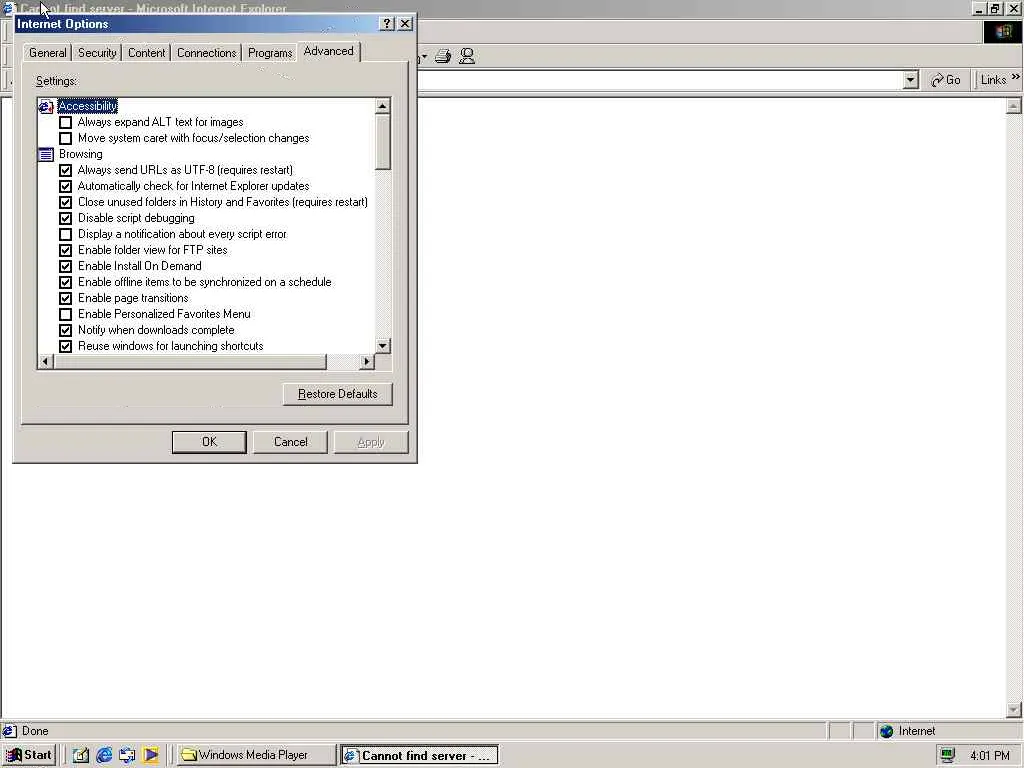Switch to the Content tab
Viewport: 1024px width, 768px height.
click(x=146, y=53)
